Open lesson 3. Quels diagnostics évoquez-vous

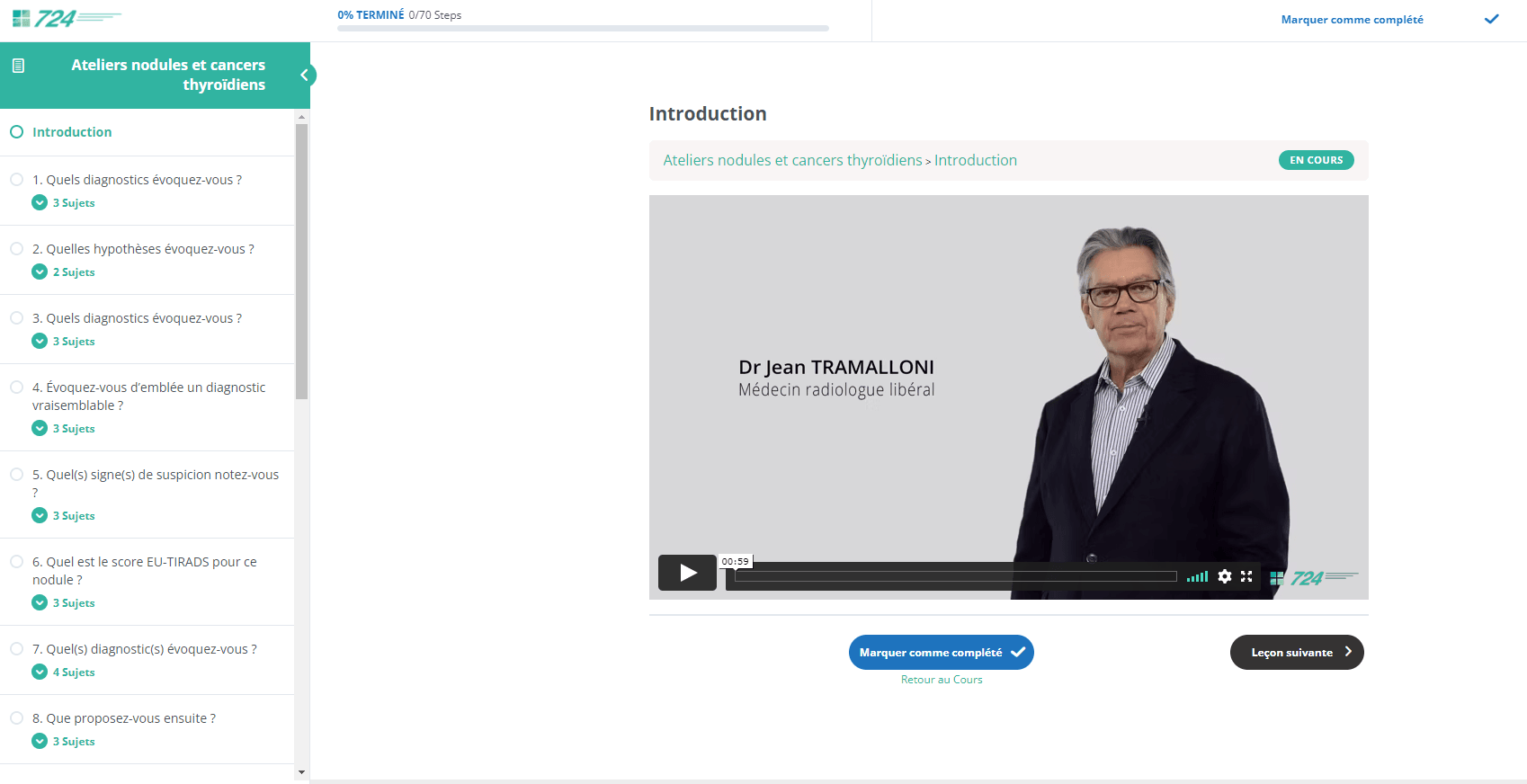pos(137,318)
